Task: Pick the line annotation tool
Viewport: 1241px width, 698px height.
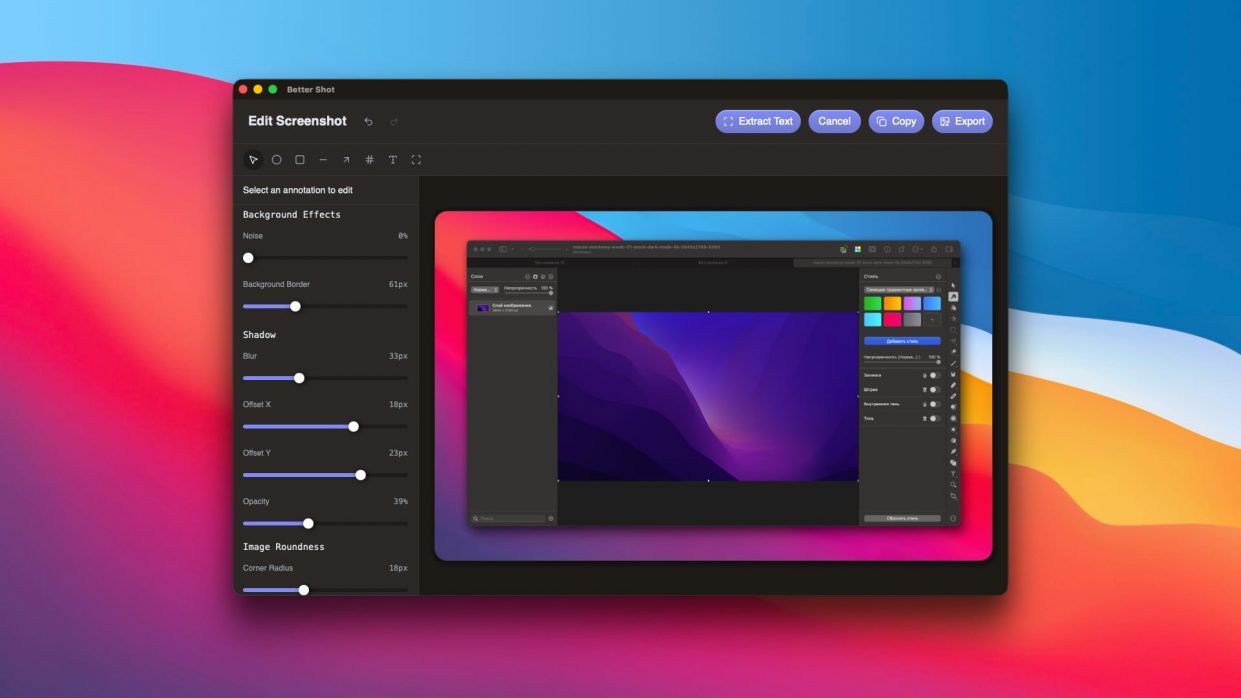Action: point(323,160)
